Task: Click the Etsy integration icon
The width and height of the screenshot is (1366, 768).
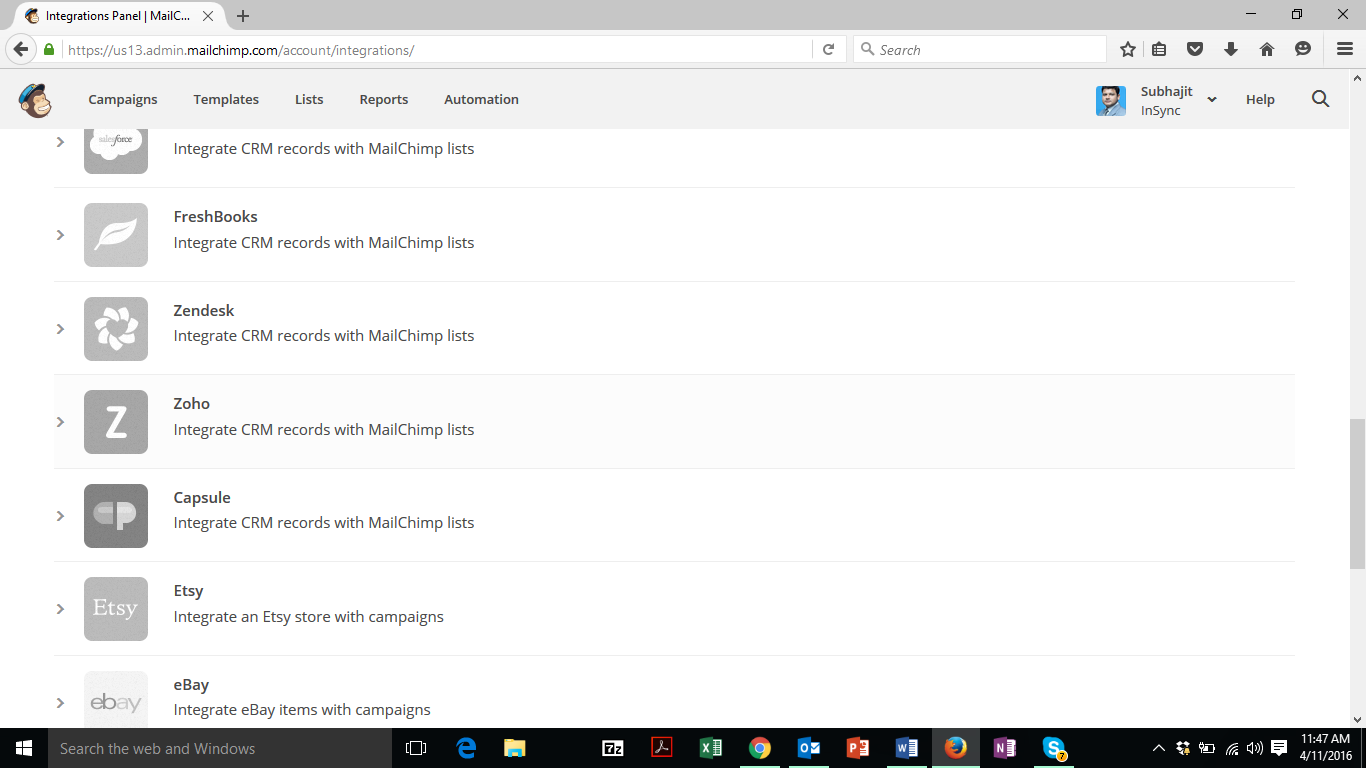Action: (x=116, y=609)
